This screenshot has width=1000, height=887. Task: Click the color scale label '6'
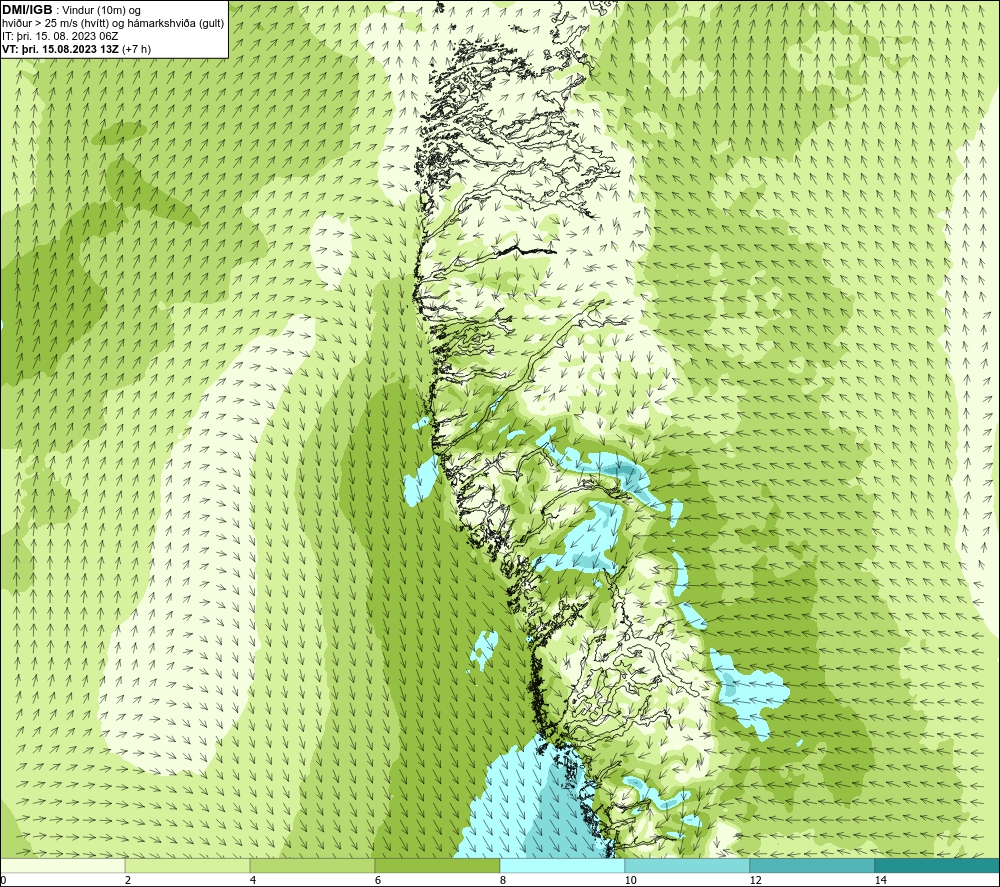pos(378,880)
